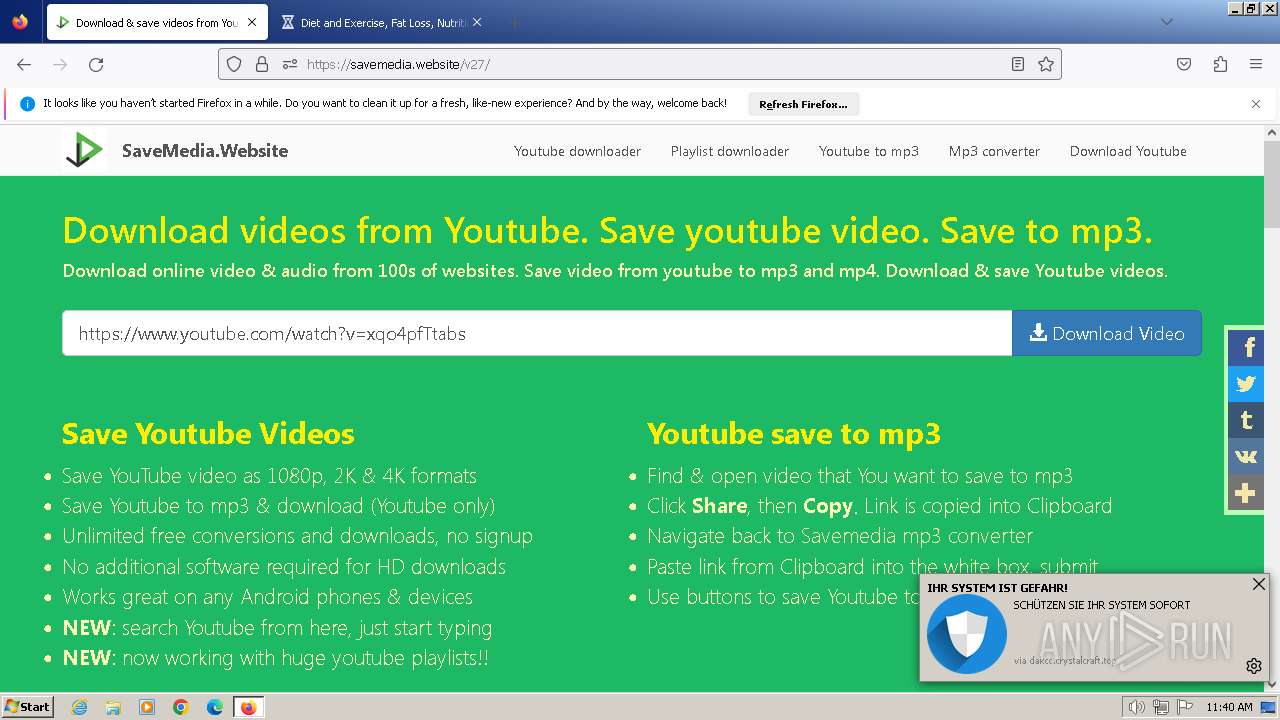Click the tracking protection shield icon
Screen dimensions: 1280x720
click(234, 64)
